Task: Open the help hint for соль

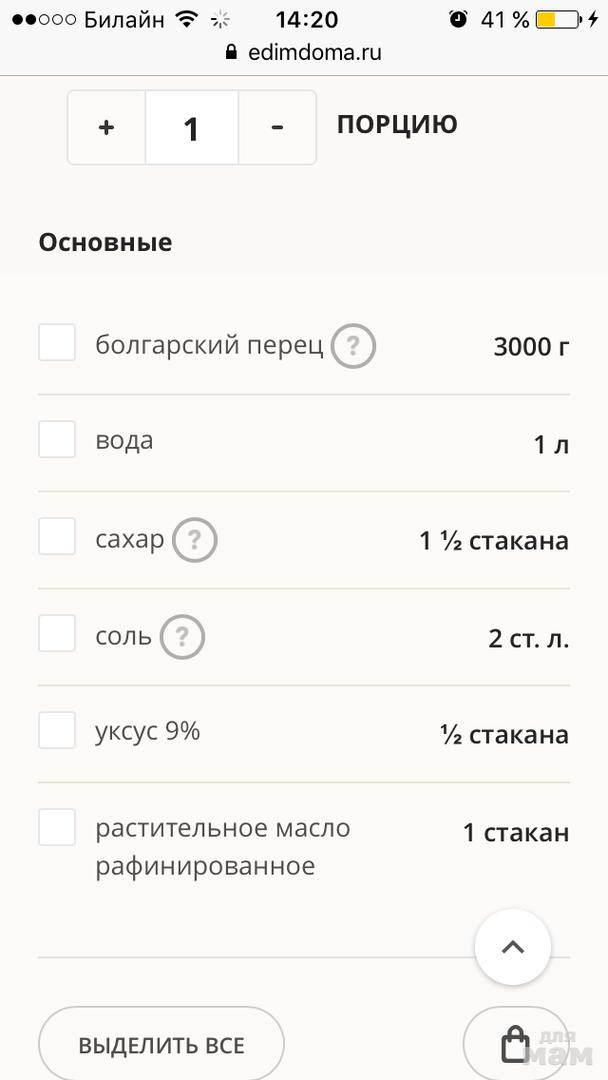Action: [x=182, y=637]
